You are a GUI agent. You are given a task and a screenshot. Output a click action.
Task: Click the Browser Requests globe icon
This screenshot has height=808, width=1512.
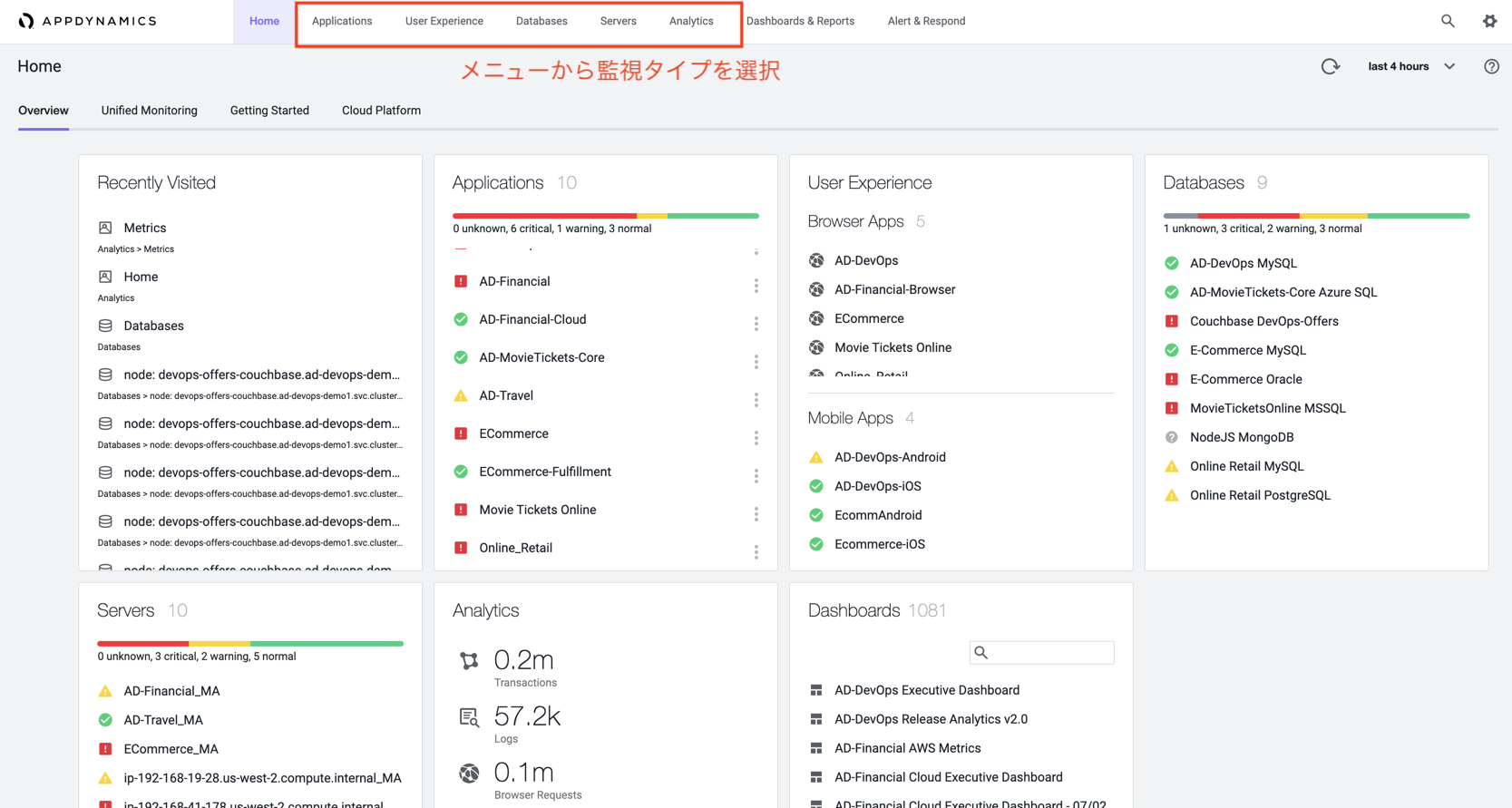469,773
